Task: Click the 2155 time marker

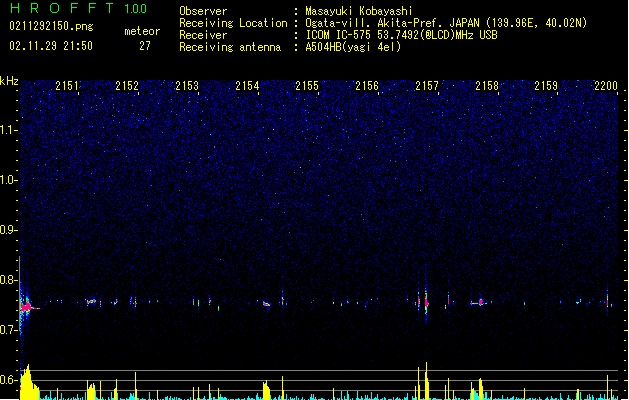Action: pyautogui.click(x=307, y=85)
